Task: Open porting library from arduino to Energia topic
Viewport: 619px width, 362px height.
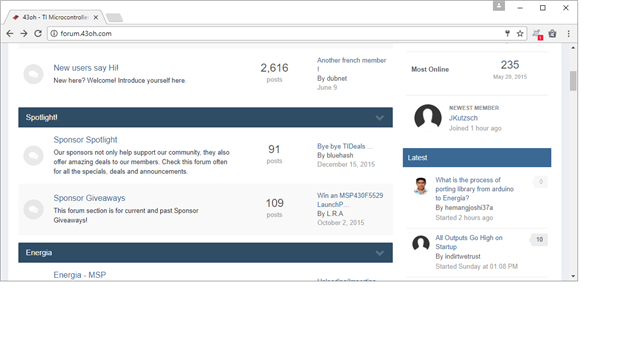Action: point(474,189)
